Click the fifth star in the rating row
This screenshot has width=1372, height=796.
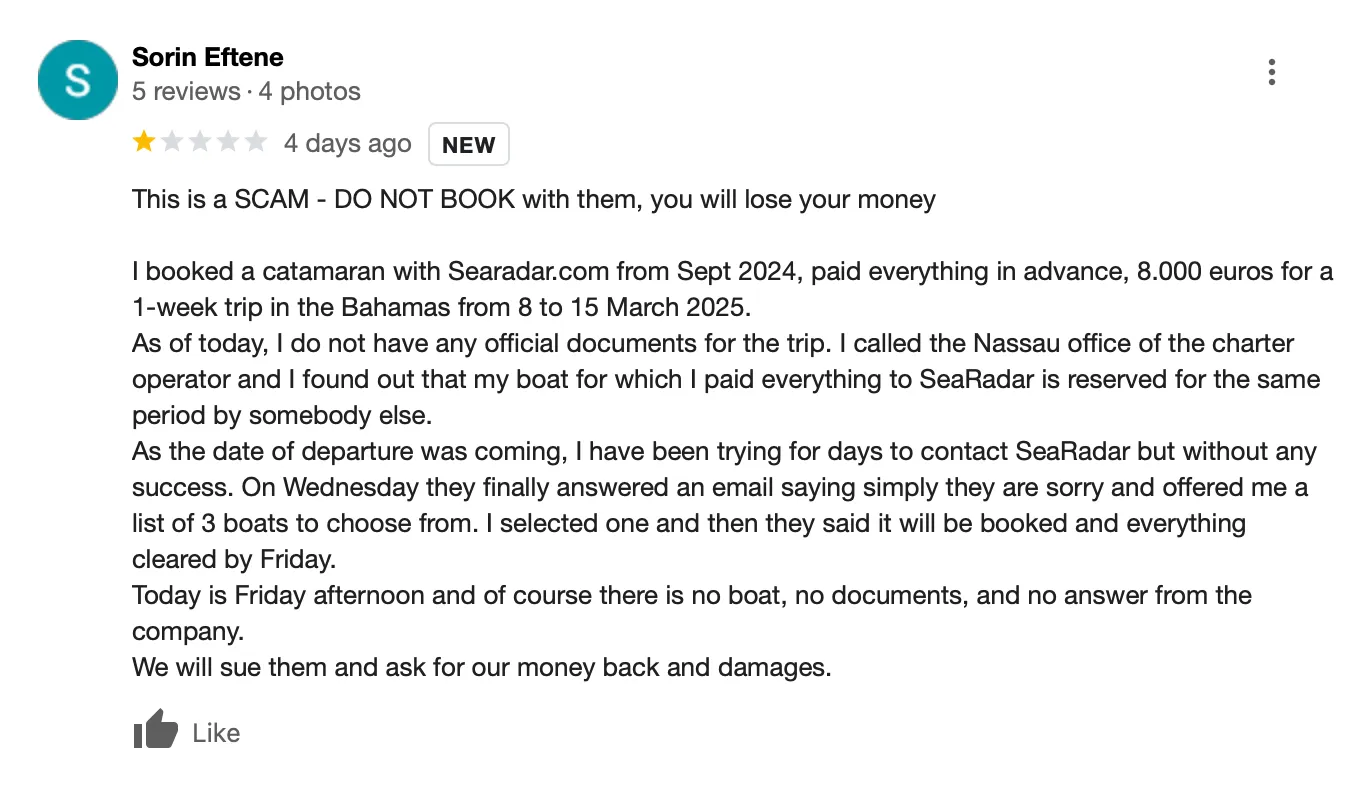(x=255, y=142)
